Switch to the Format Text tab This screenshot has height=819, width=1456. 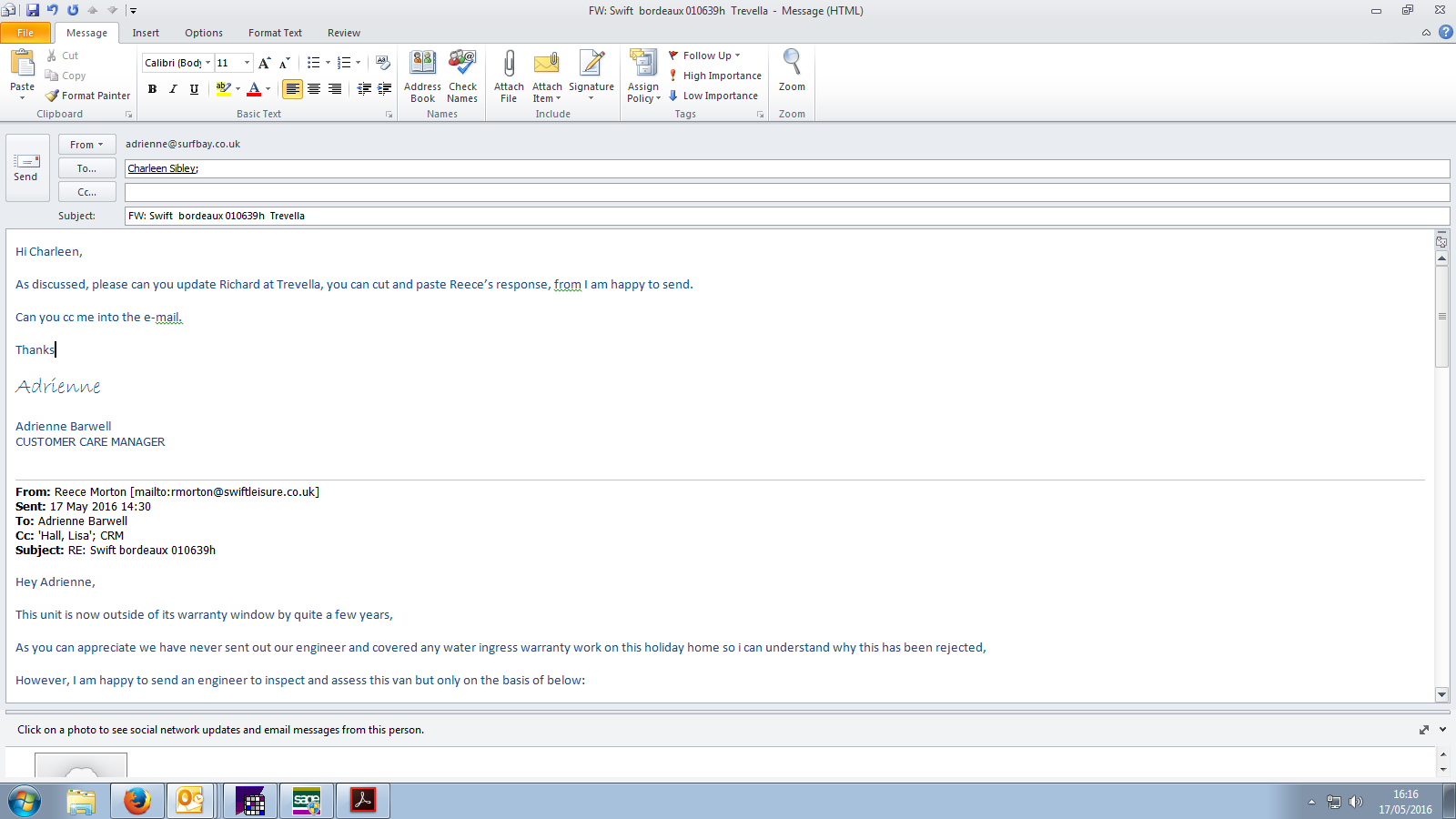[275, 33]
